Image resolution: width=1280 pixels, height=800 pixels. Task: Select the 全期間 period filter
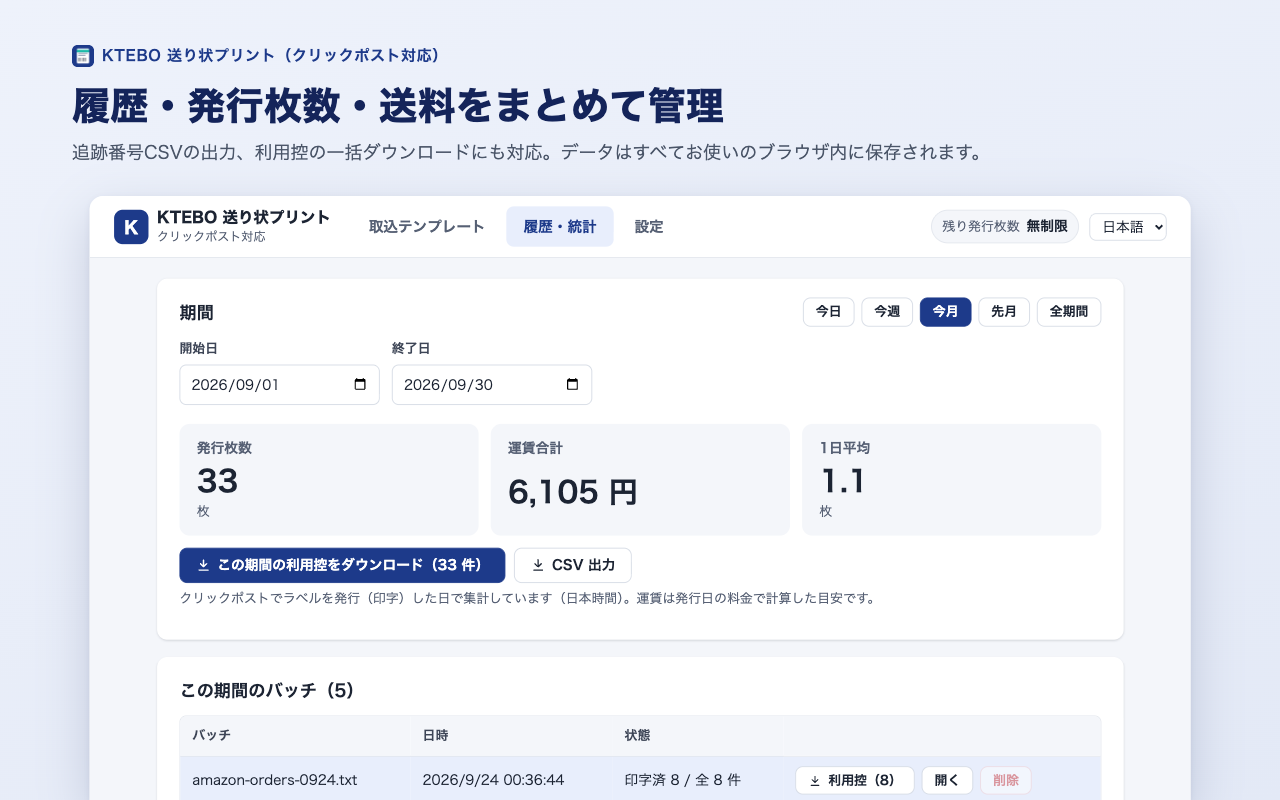[1069, 312]
